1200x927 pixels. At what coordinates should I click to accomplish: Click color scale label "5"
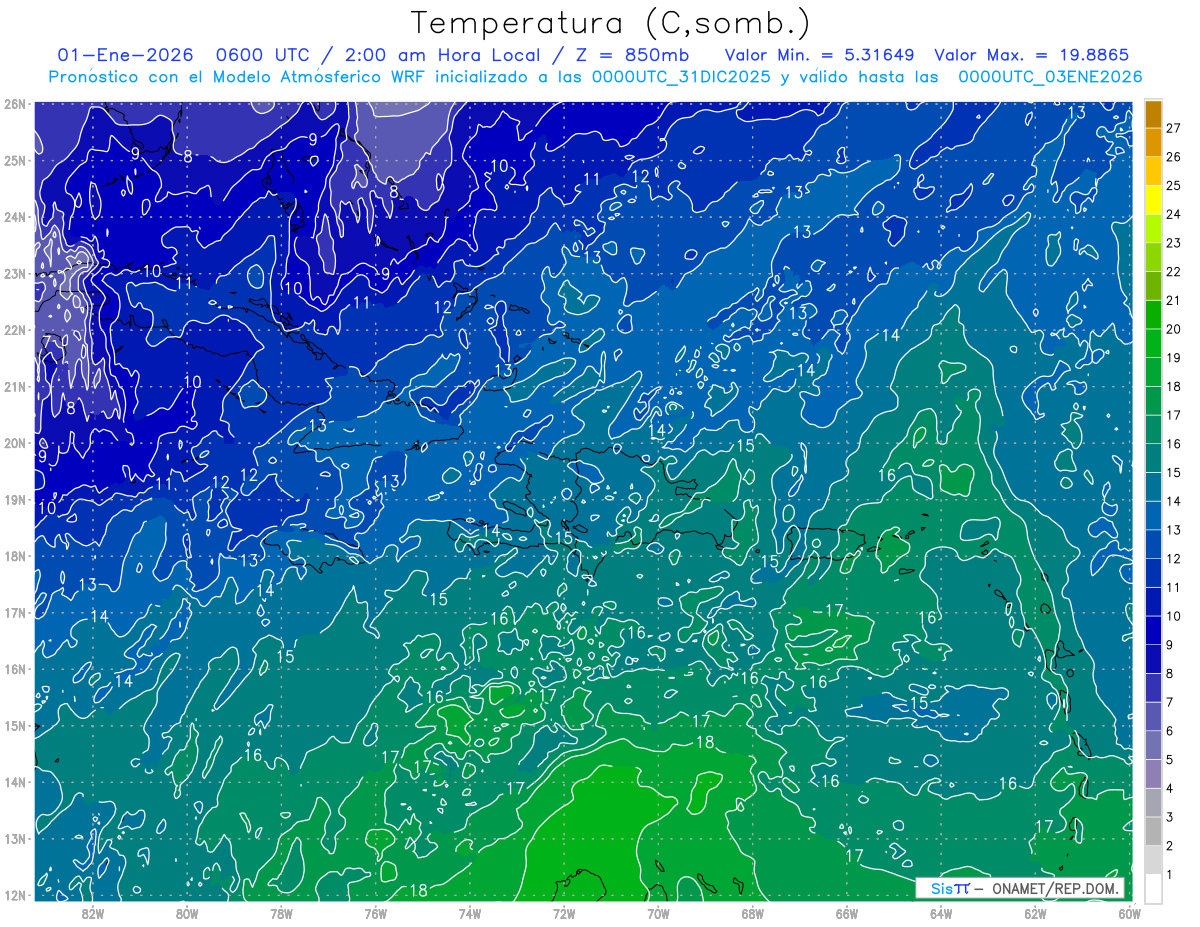click(1169, 760)
